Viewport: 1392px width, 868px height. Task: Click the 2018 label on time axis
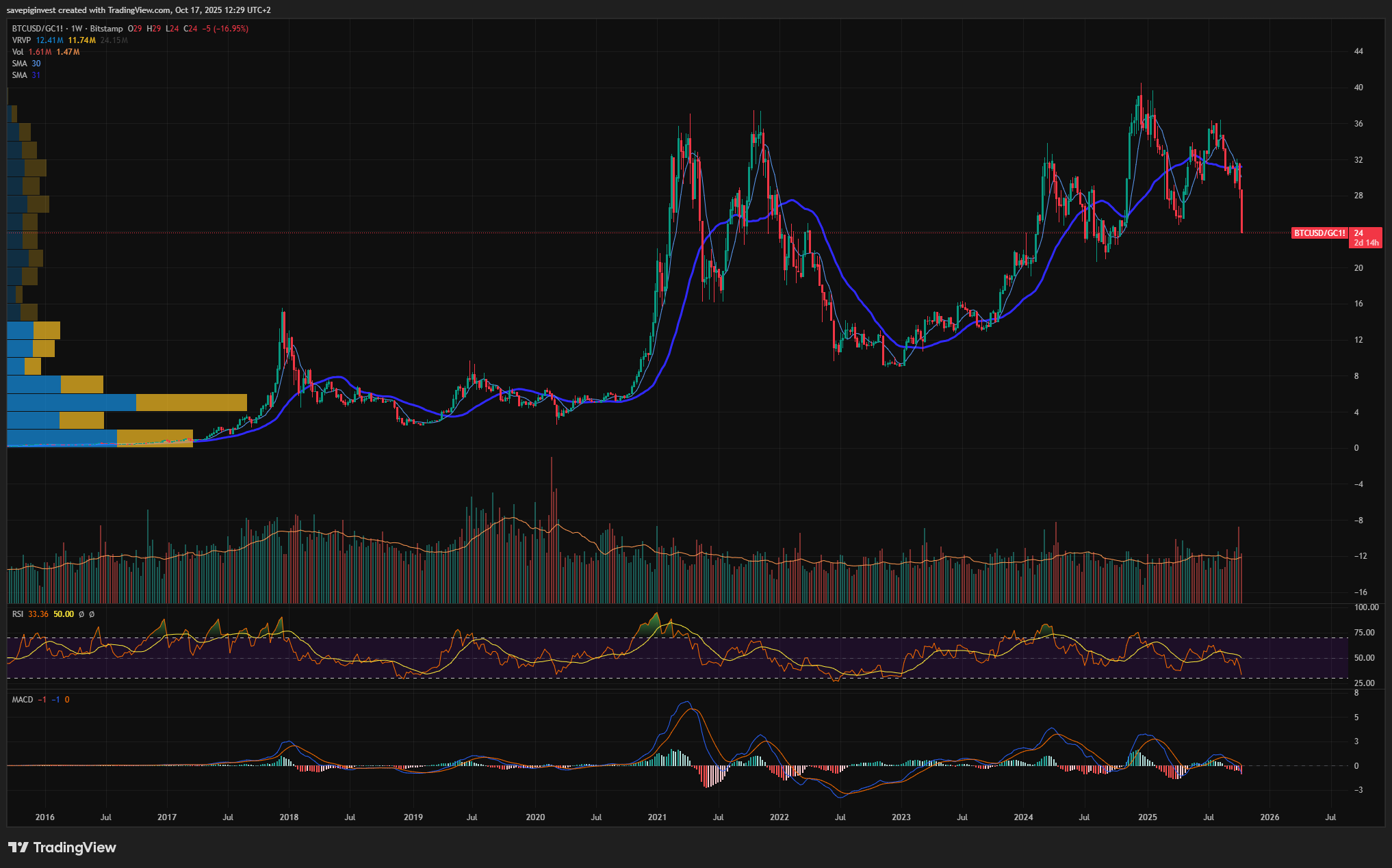tap(289, 817)
